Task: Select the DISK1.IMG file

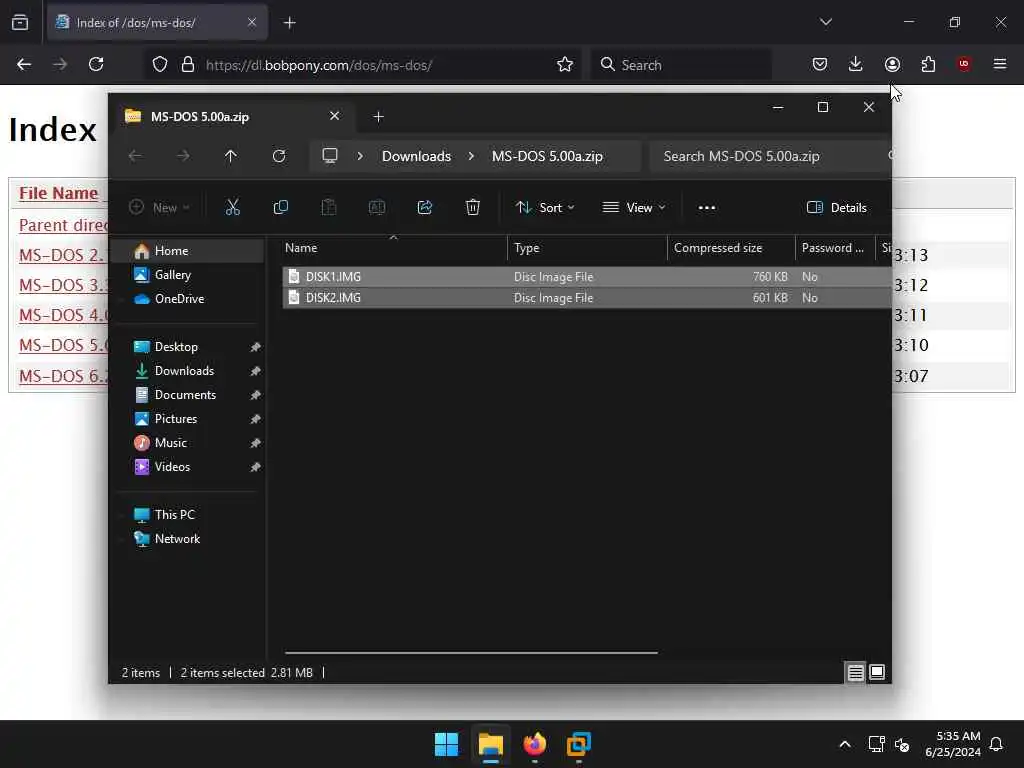Action: click(x=586, y=277)
